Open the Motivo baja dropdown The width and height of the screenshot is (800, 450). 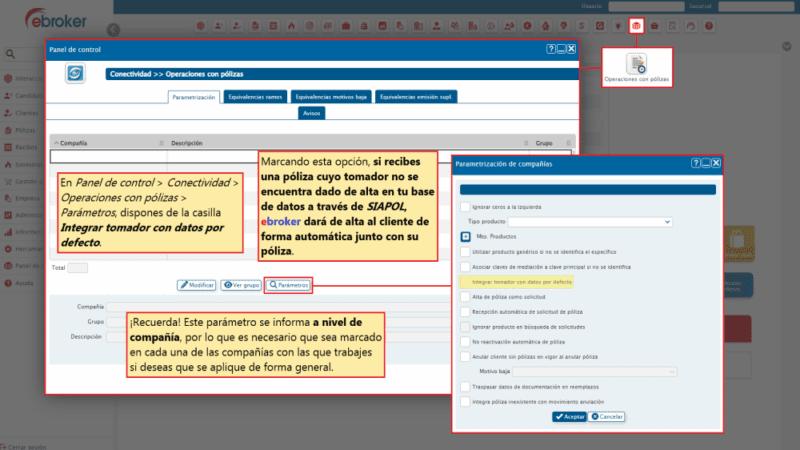point(594,371)
